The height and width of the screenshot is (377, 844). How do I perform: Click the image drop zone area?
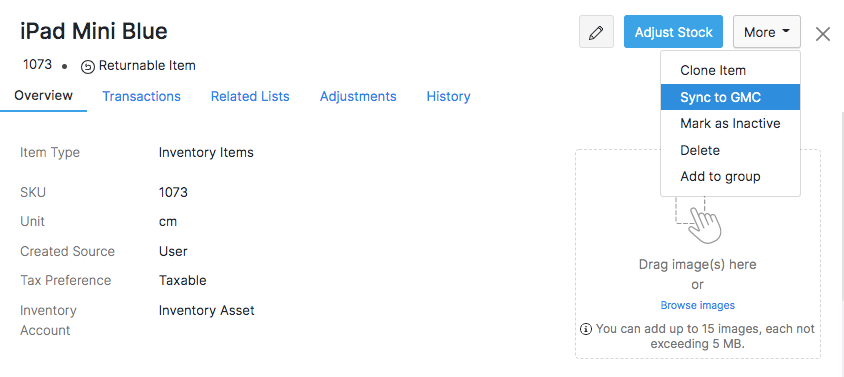coord(698,254)
